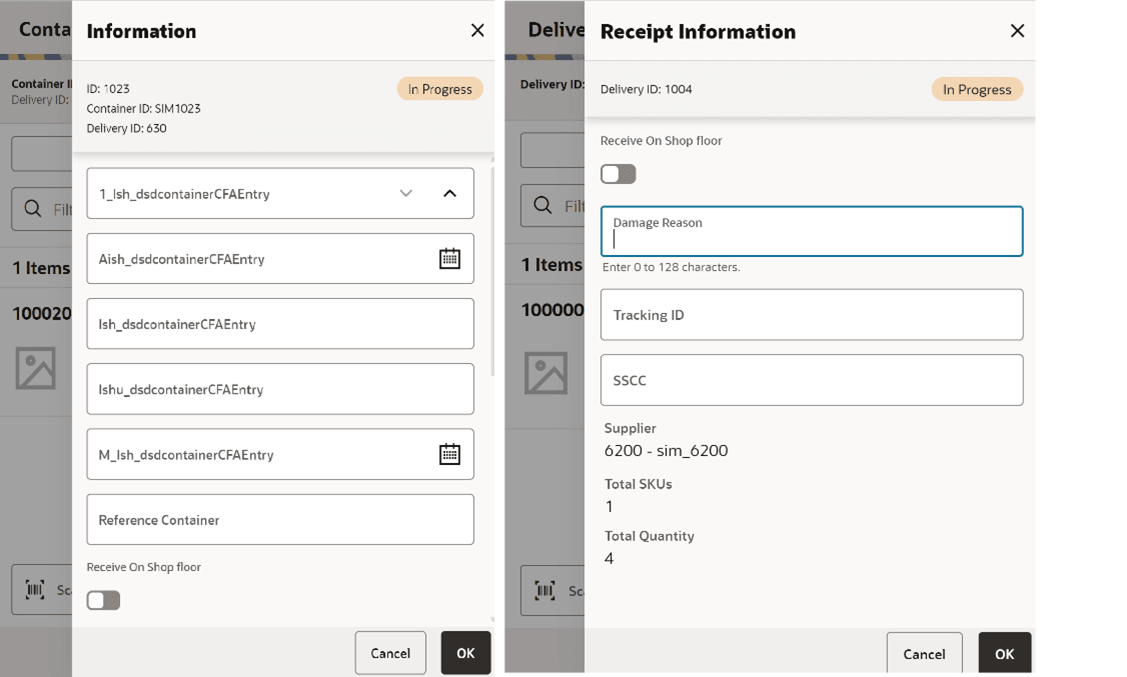
Task: Open calendar for M_Ish_dsdcontainerCFAEntry field
Action: click(x=449, y=454)
